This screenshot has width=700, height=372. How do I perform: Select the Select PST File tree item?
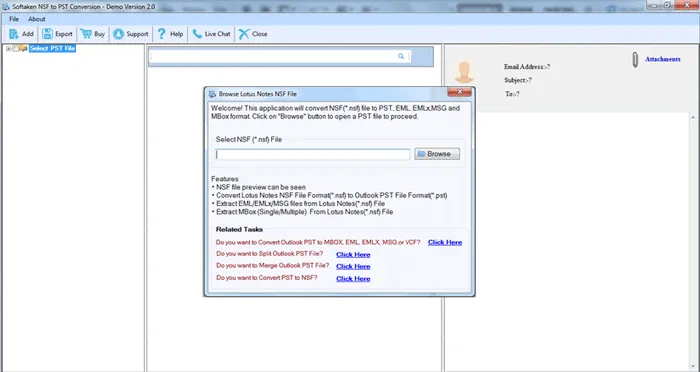pos(52,48)
